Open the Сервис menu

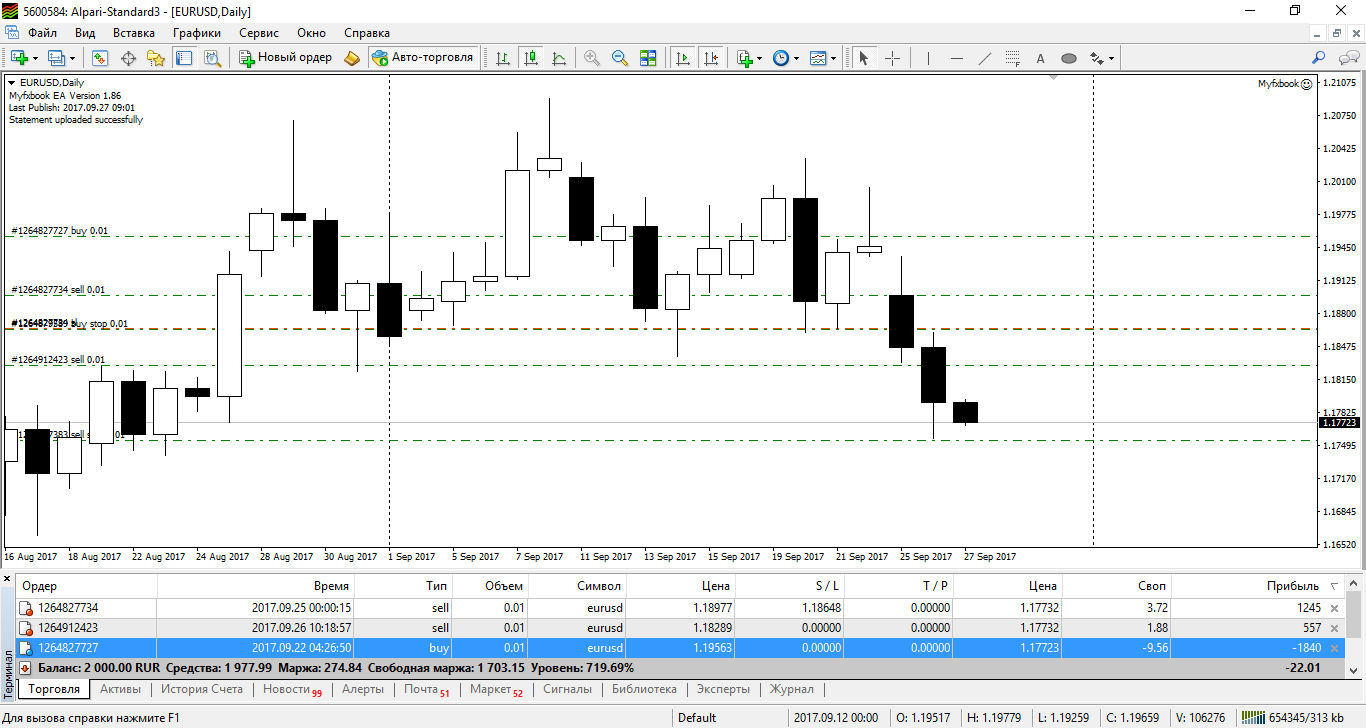(259, 33)
